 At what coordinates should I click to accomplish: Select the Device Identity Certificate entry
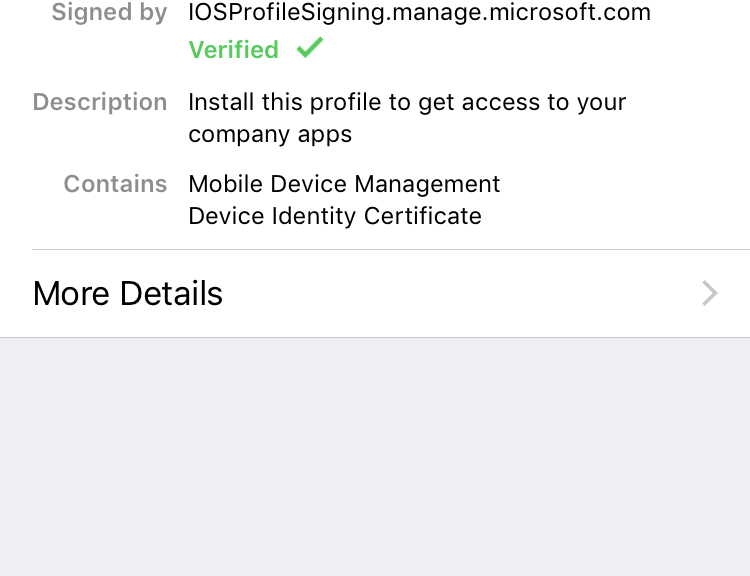coord(335,216)
